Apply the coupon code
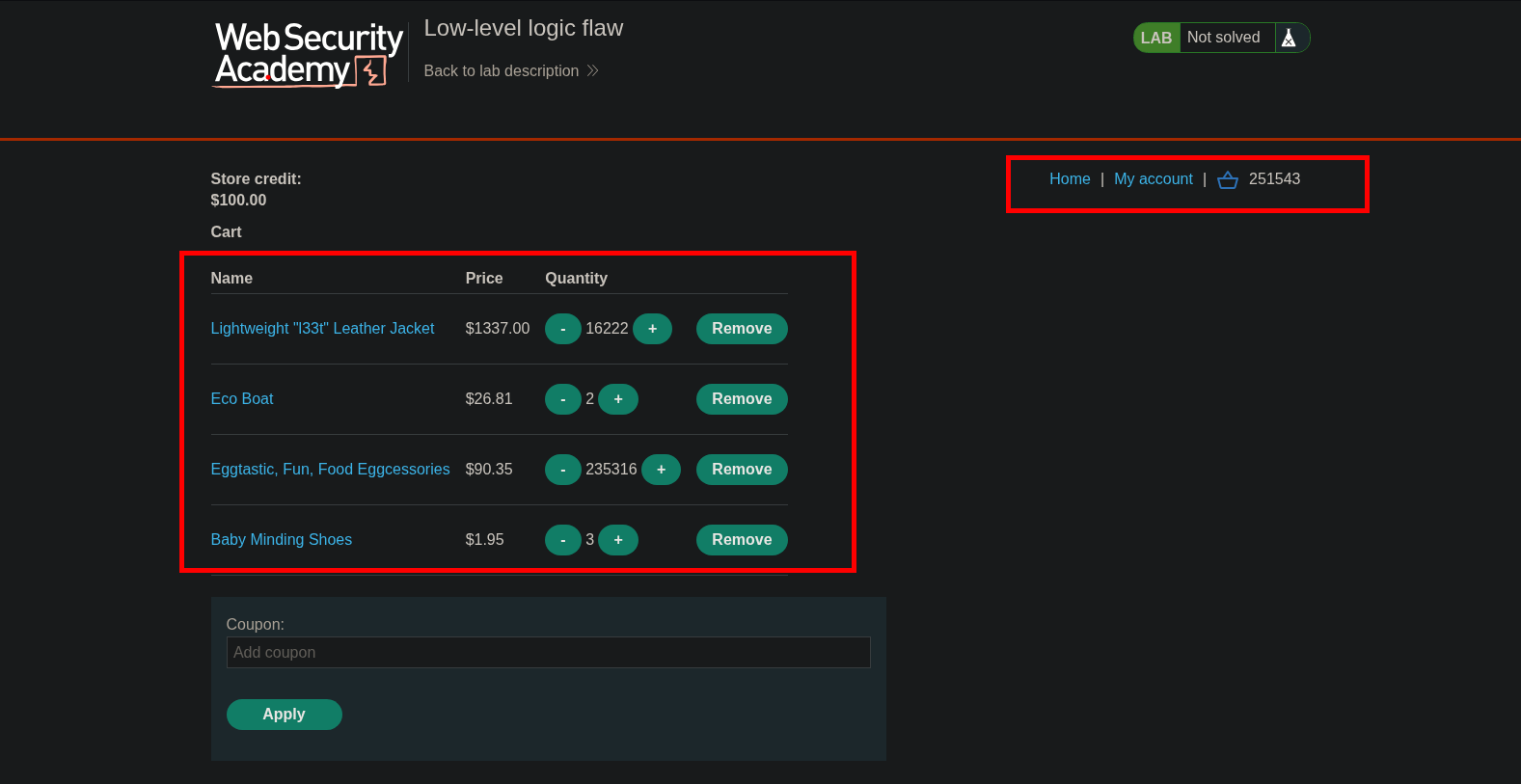Image resolution: width=1521 pixels, height=784 pixels. point(284,715)
